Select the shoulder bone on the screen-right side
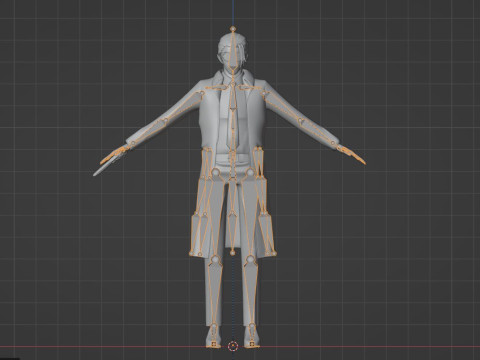Screen dimensions: 480x360 pyautogui.click(x=250, y=88)
